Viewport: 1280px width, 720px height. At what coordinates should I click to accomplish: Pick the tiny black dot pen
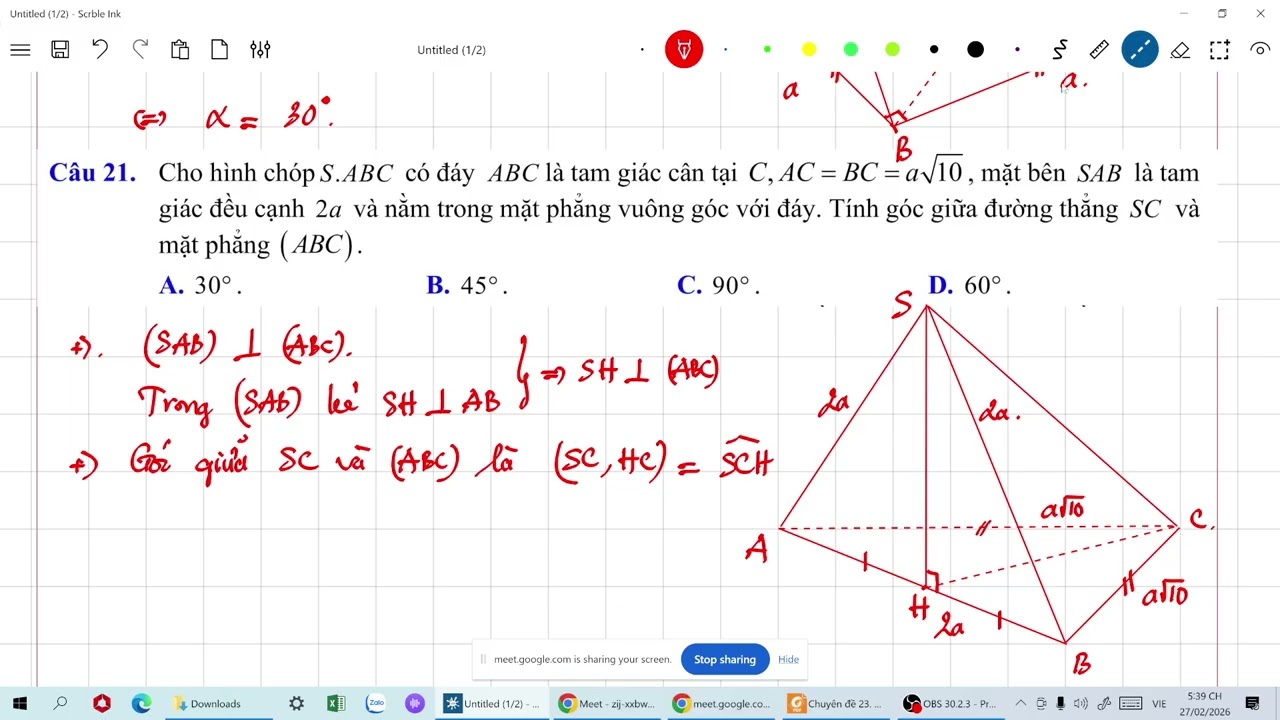coord(642,50)
